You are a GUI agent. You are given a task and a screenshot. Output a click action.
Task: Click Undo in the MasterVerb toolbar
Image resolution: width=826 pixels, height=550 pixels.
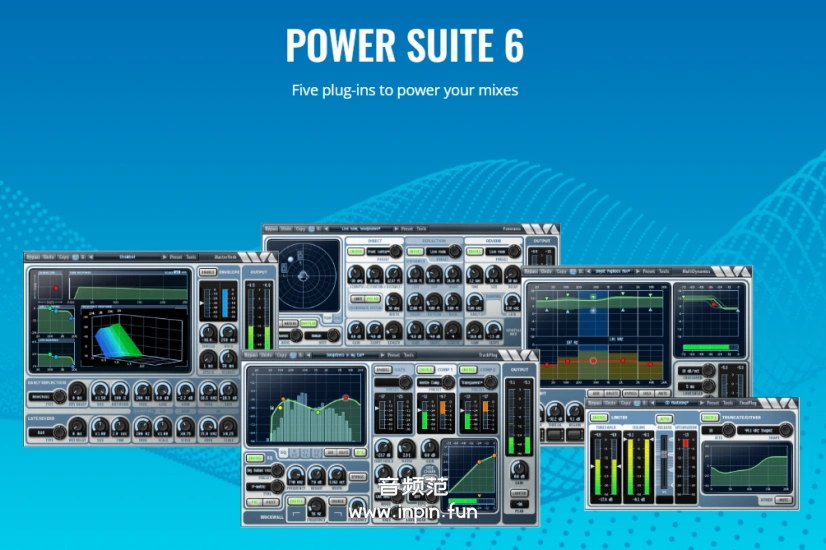point(48,257)
